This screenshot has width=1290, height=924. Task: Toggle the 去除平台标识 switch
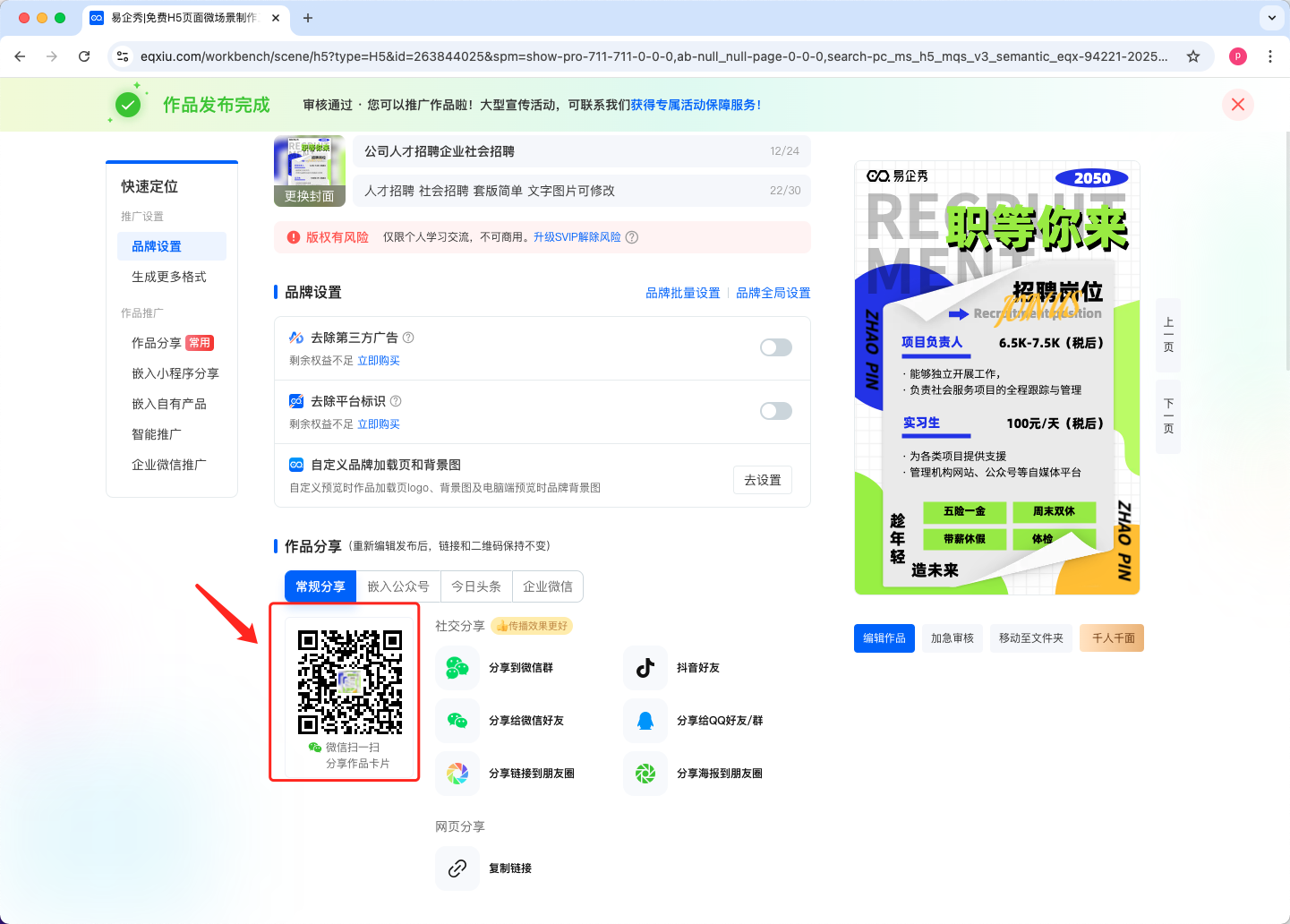tap(775, 411)
